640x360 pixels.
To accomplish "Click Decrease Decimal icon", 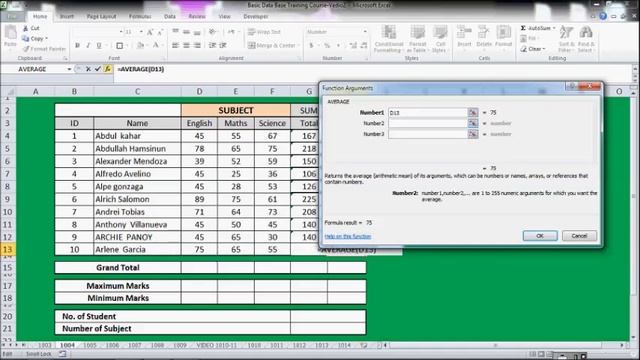I will (x=364, y=45).
